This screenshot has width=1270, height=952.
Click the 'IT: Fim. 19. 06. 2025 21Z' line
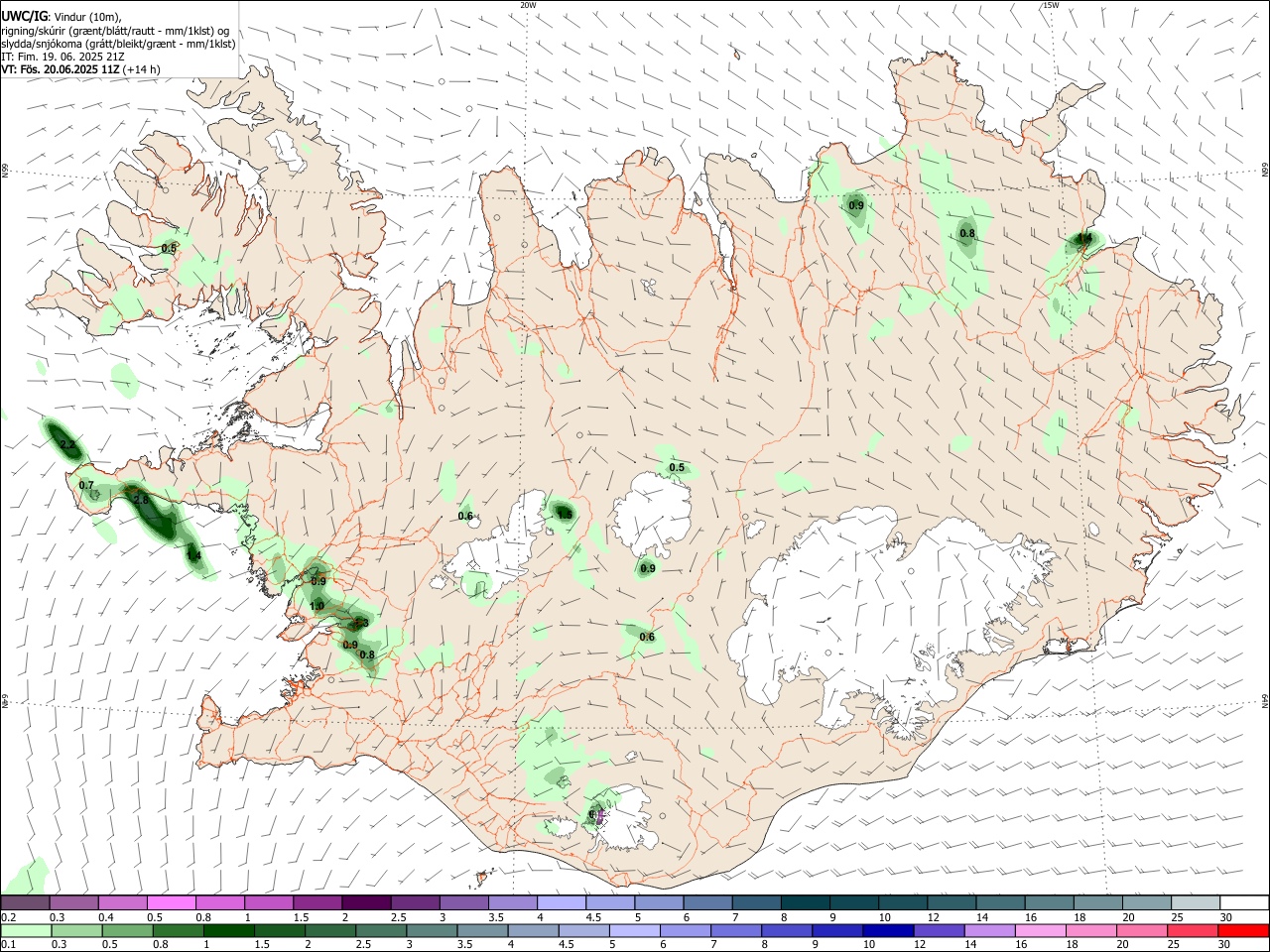[63, 57]
